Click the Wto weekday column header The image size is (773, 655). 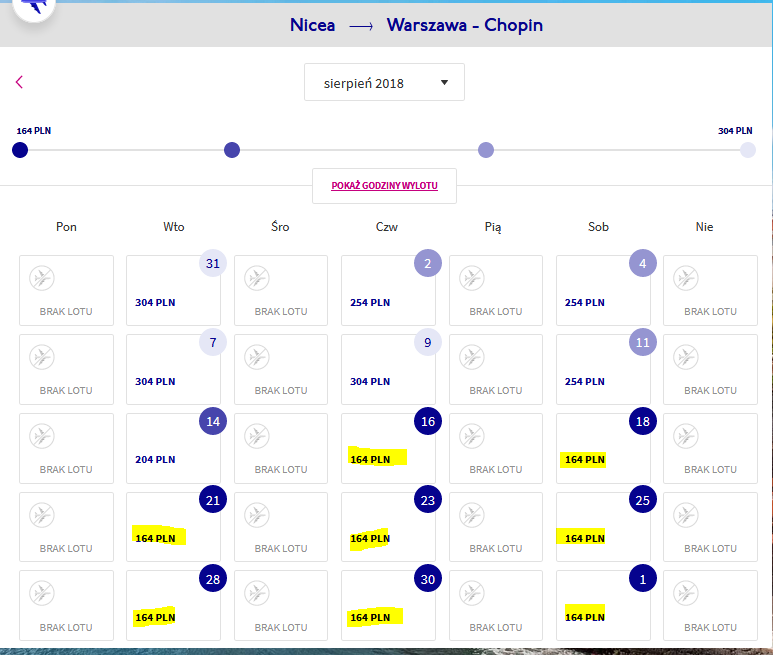pyautogui.click(x=174, y=227)
